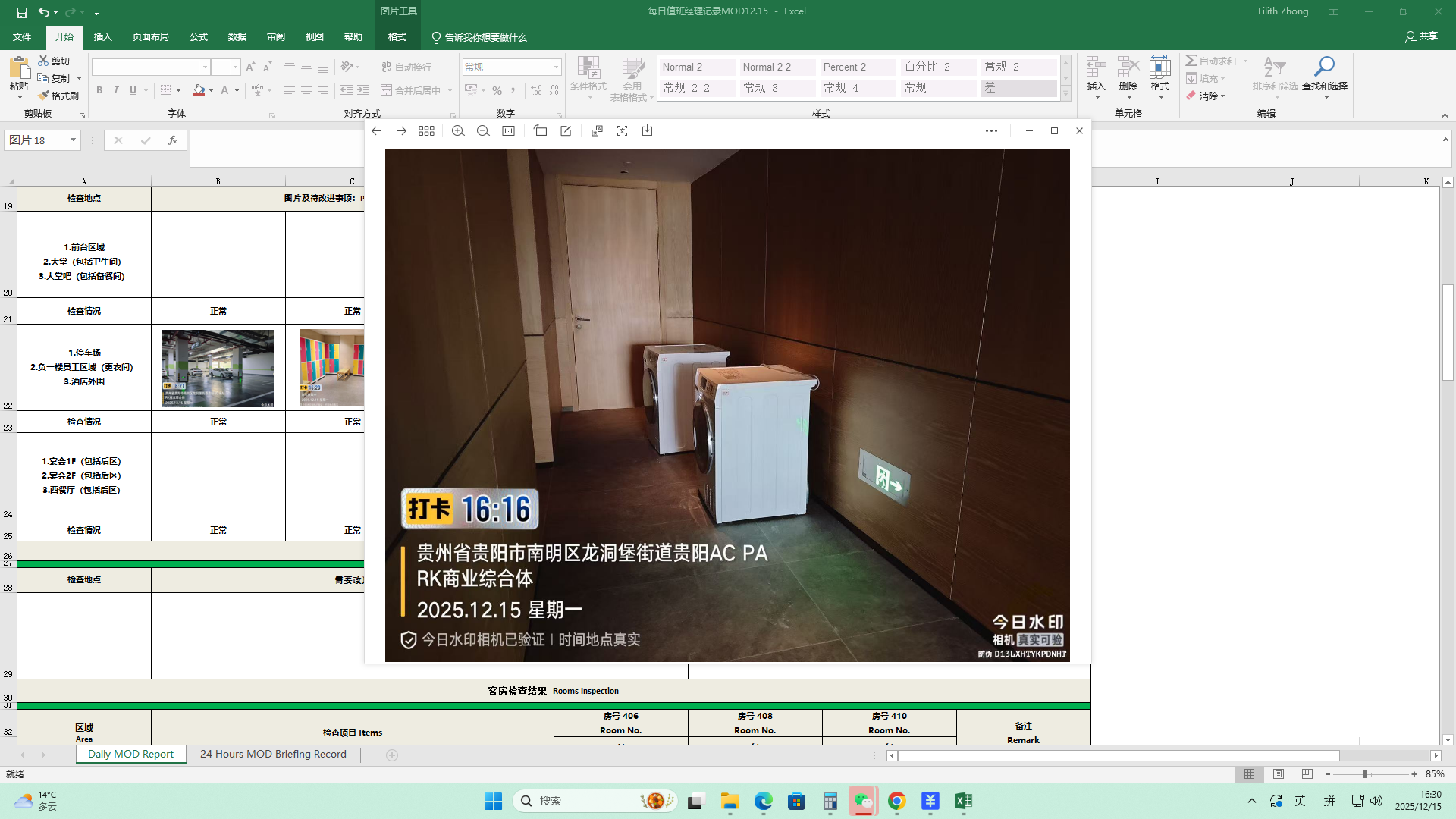The height and width of the screenshot is (819, 1456).
Task: Rotate the image in viewer toolbar
Action: click(540, 131)
